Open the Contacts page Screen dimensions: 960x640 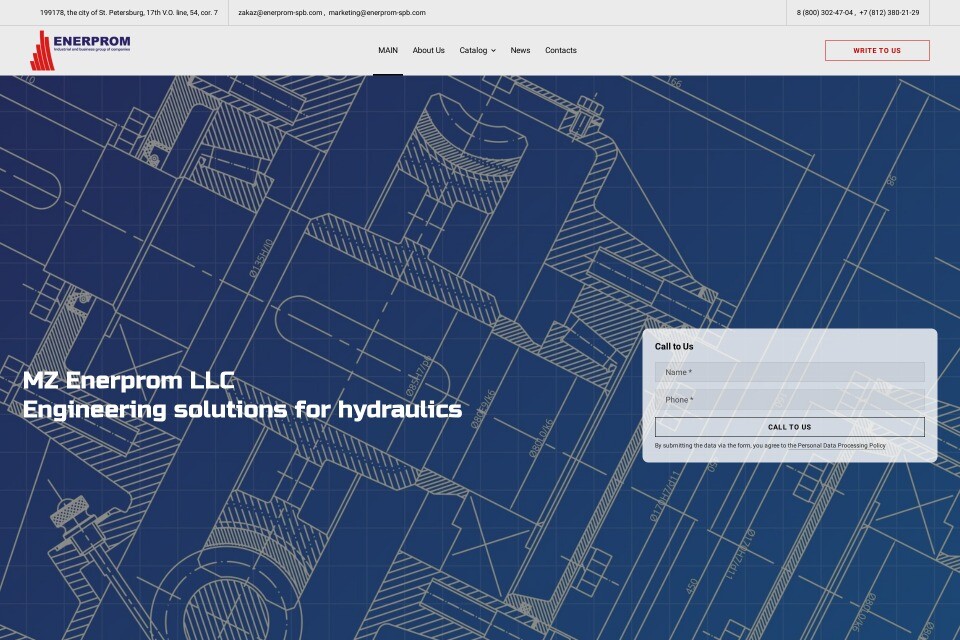pyautogui.click(x=561, y=50)
